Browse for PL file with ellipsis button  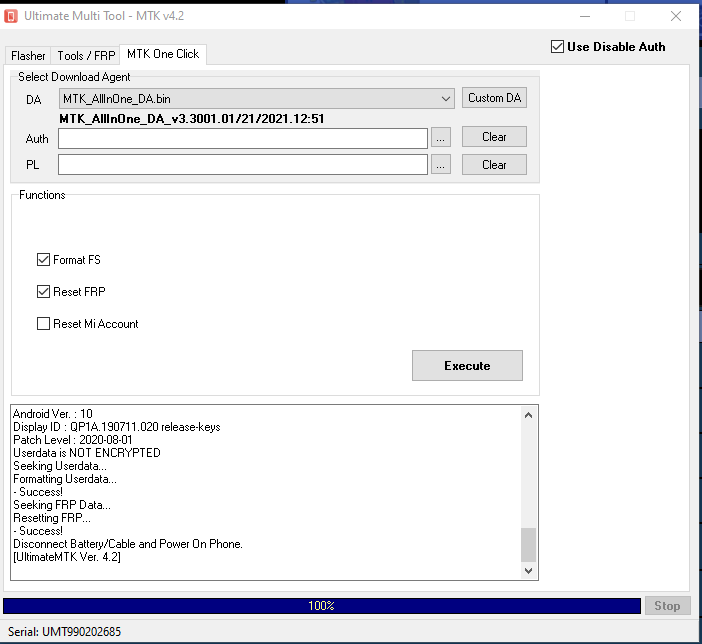click(441, 165)
